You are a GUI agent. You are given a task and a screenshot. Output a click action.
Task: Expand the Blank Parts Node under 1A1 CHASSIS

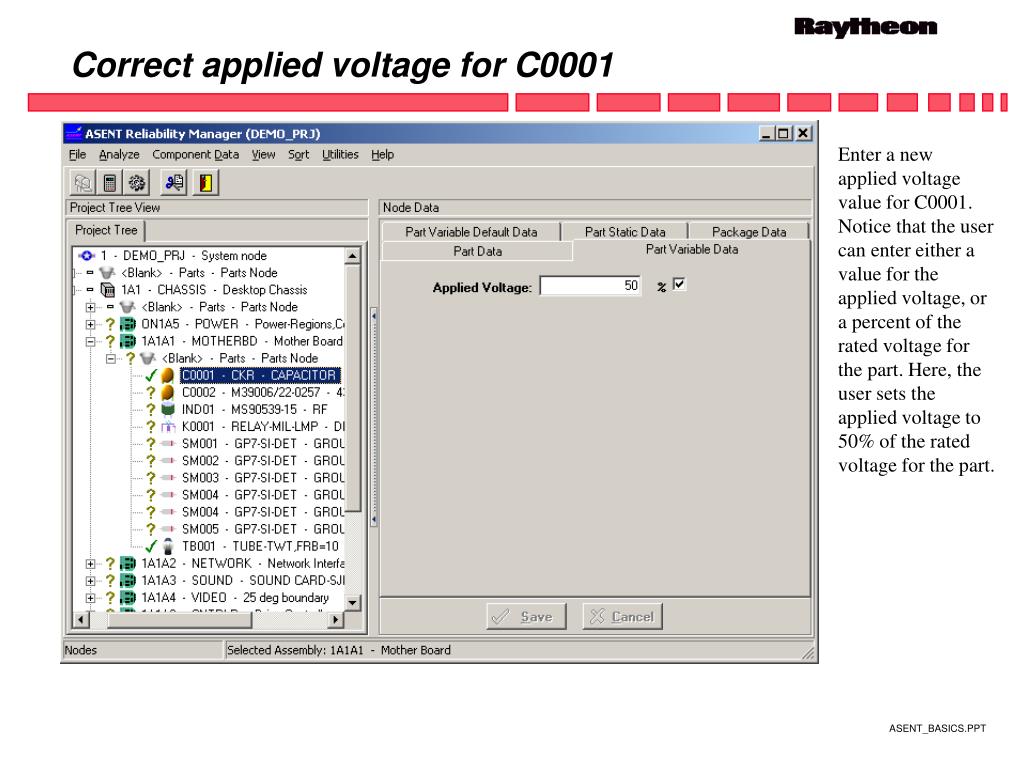coord(90,306)
